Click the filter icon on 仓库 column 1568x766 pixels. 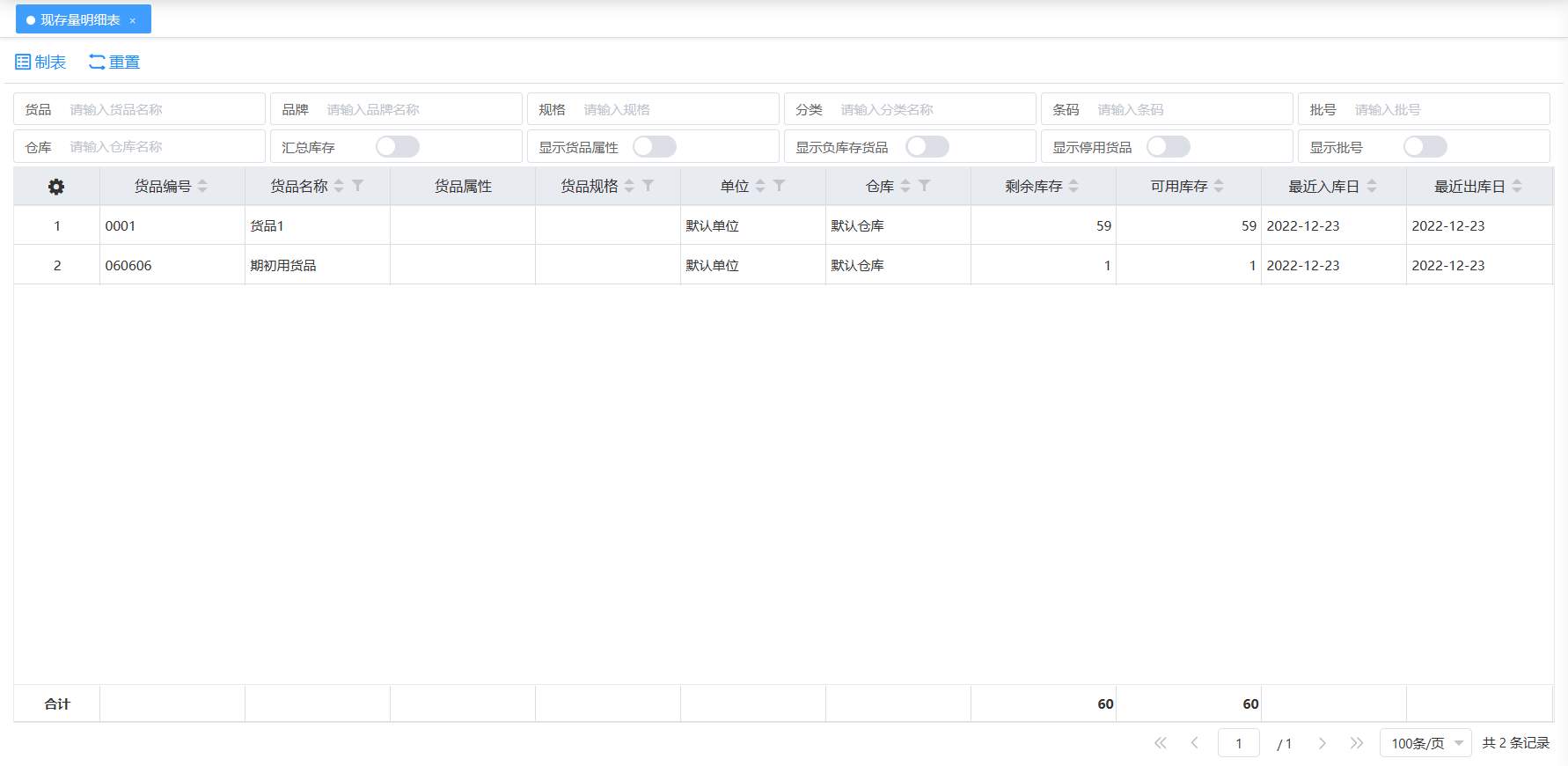tap(925, 186)
